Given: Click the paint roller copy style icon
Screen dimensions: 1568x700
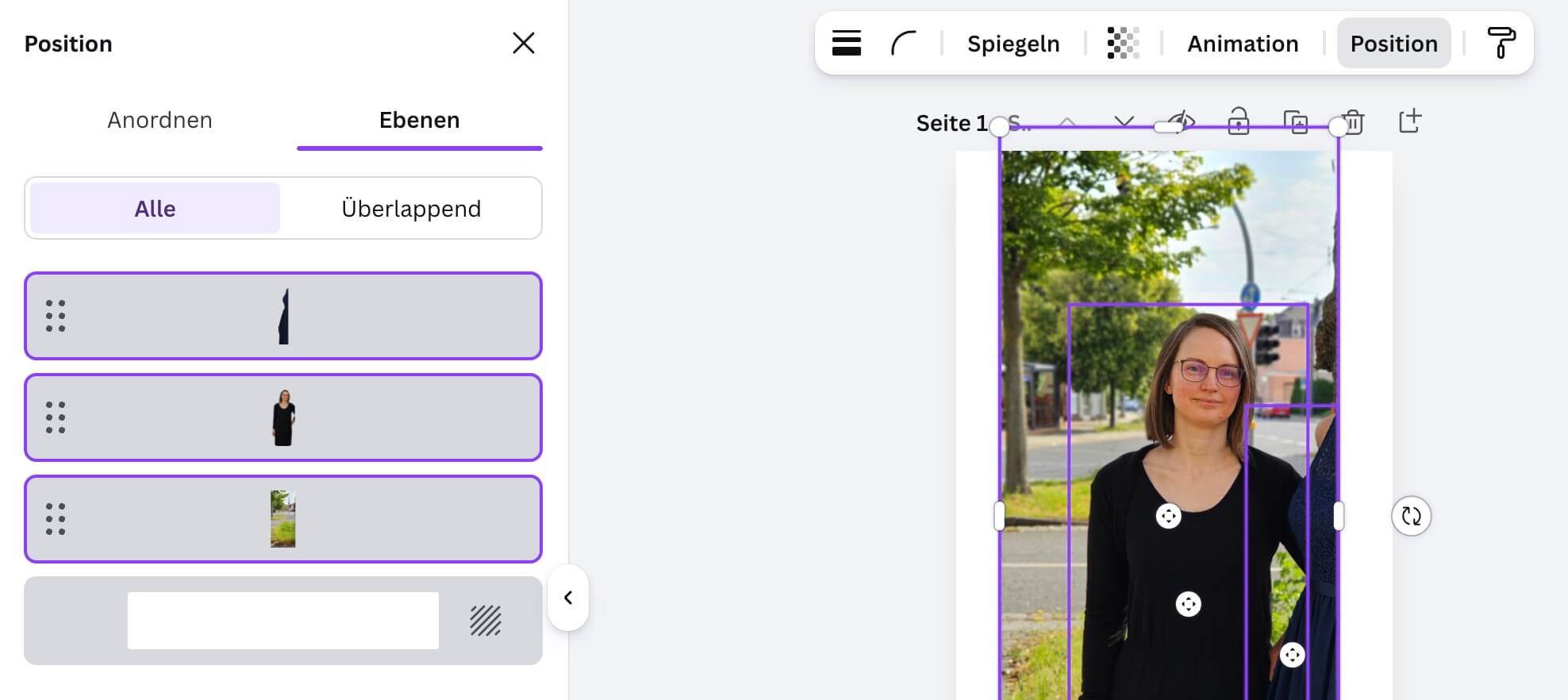Looking at the screenshot, I should [x=1501, y=44].
